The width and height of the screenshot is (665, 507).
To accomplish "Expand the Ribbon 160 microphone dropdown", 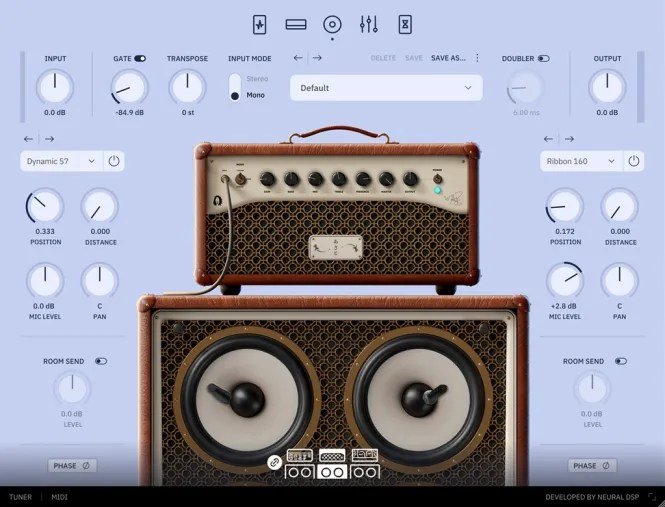I will point(580,160).
